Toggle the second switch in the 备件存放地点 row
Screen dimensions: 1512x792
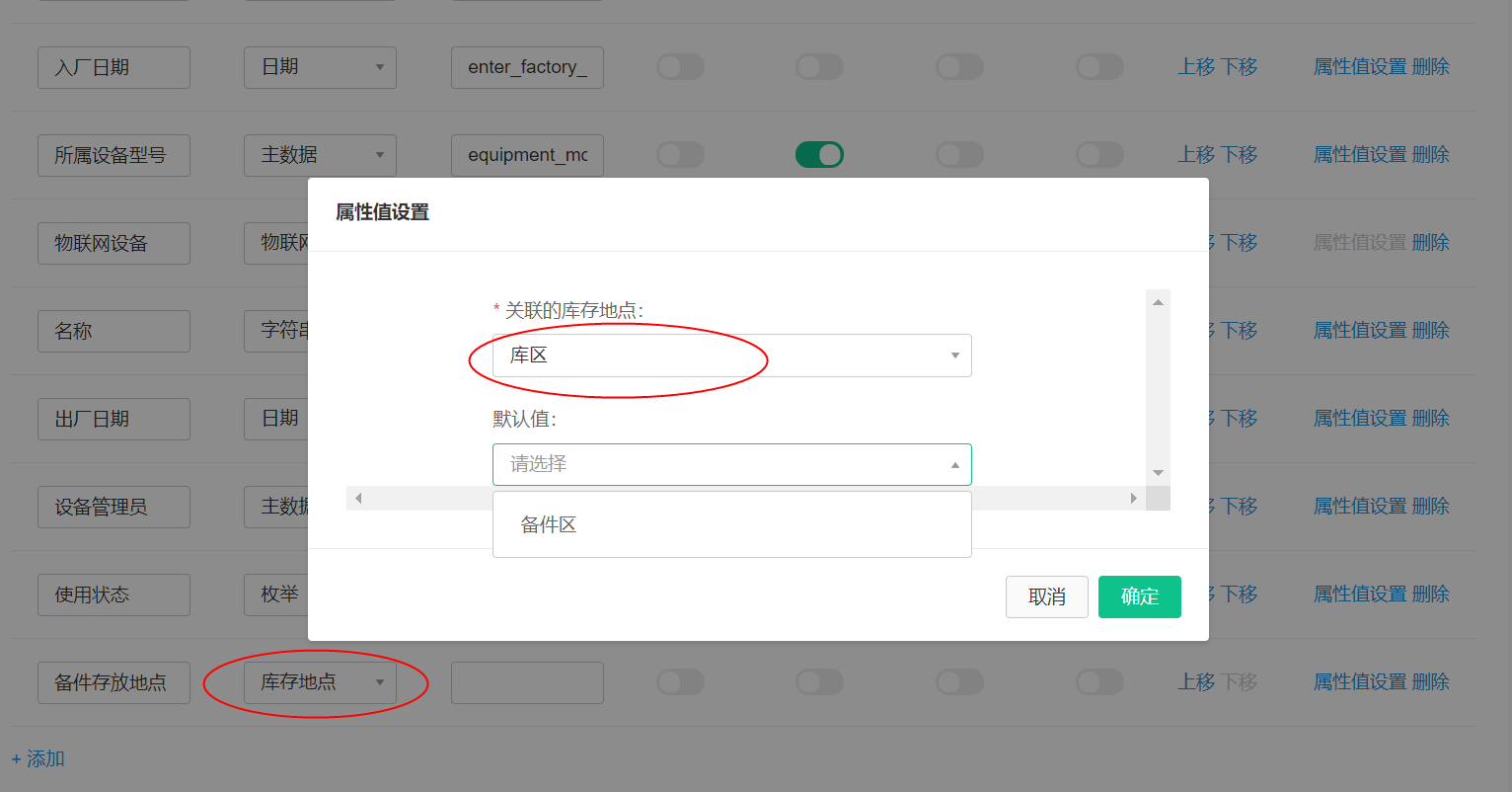(x=819, y=682)
